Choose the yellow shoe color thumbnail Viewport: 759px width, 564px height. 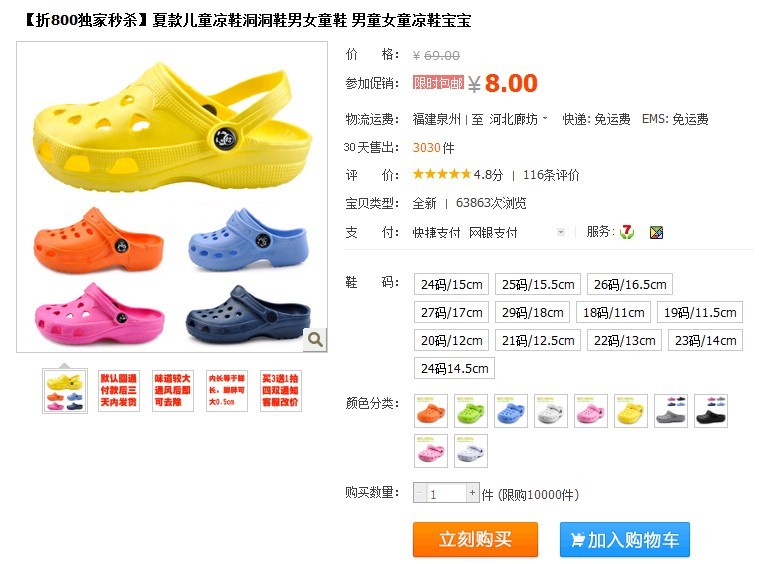[x=631, y=411]
